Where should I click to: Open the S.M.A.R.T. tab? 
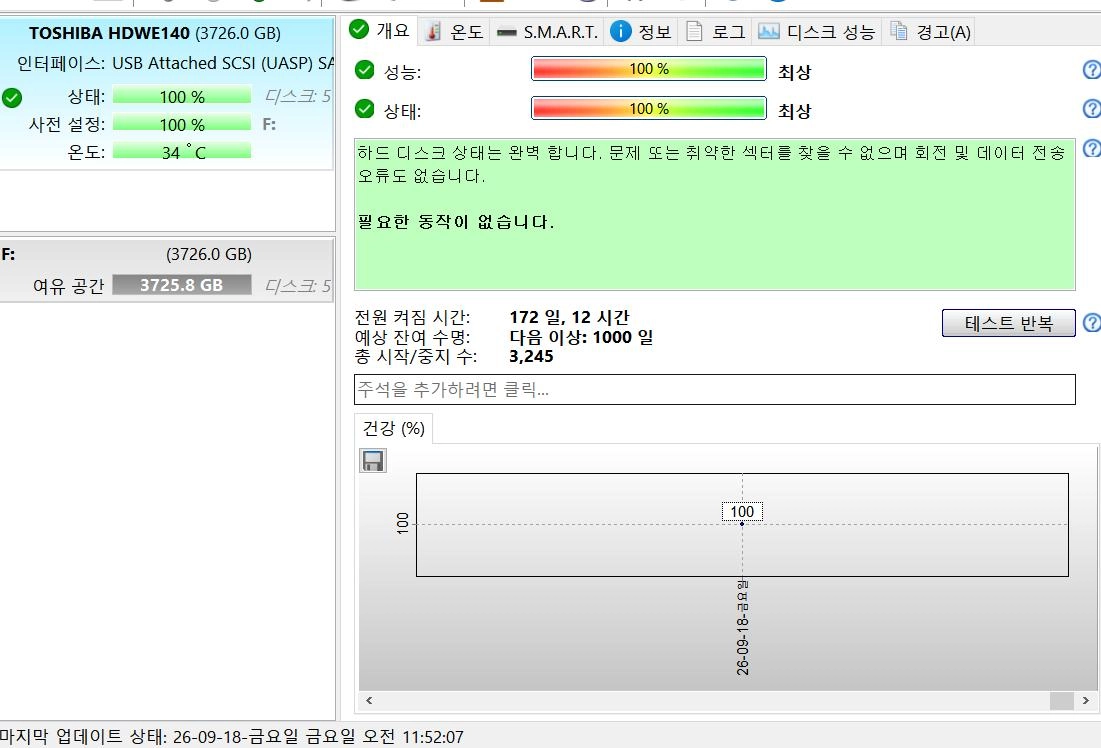(x=547, y=32)
